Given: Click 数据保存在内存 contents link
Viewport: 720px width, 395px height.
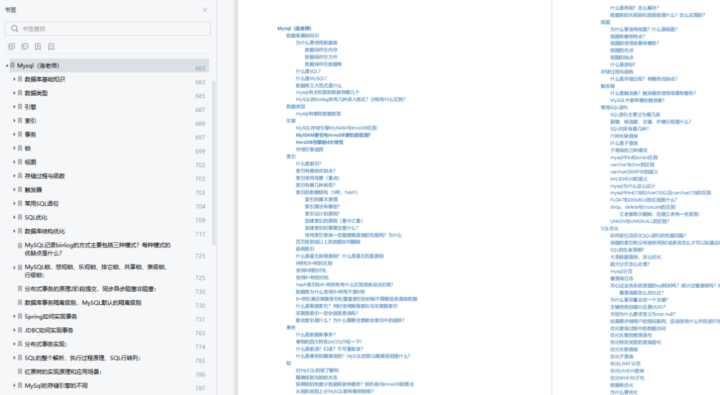Looking at the screenshot, I should pos(321,50).
